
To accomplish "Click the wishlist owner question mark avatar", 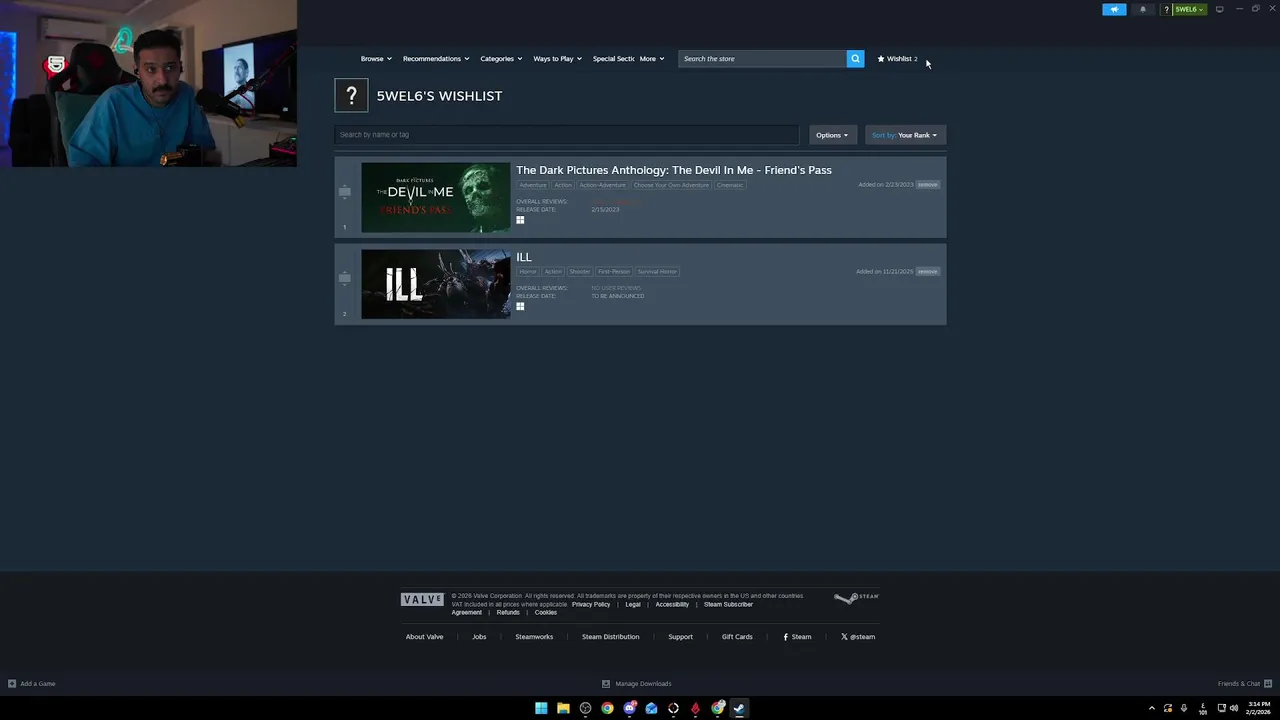I will click(x=351, y=96).
